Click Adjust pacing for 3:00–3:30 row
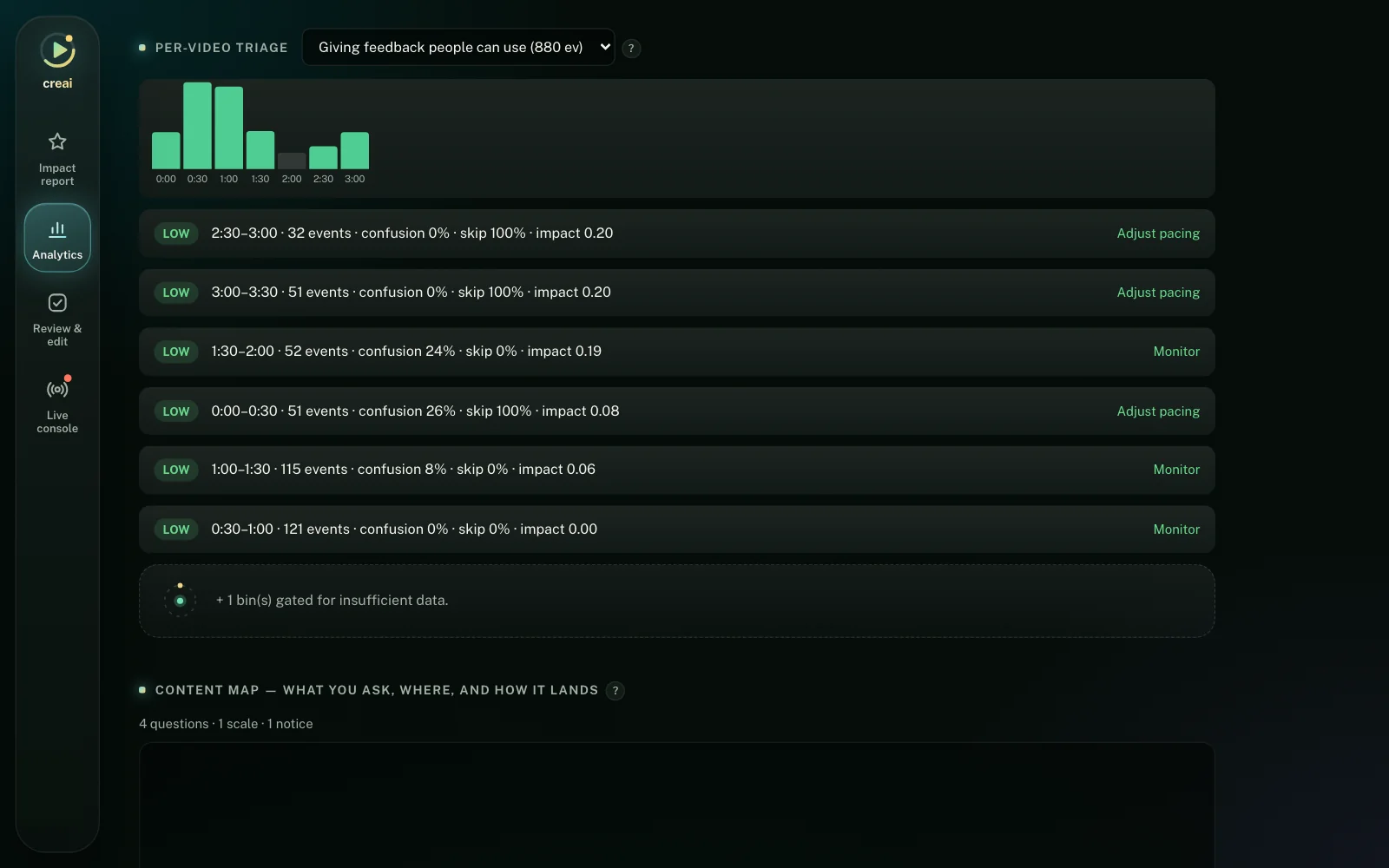This screenshot has width=1389, height=868. pos(1158,293)
